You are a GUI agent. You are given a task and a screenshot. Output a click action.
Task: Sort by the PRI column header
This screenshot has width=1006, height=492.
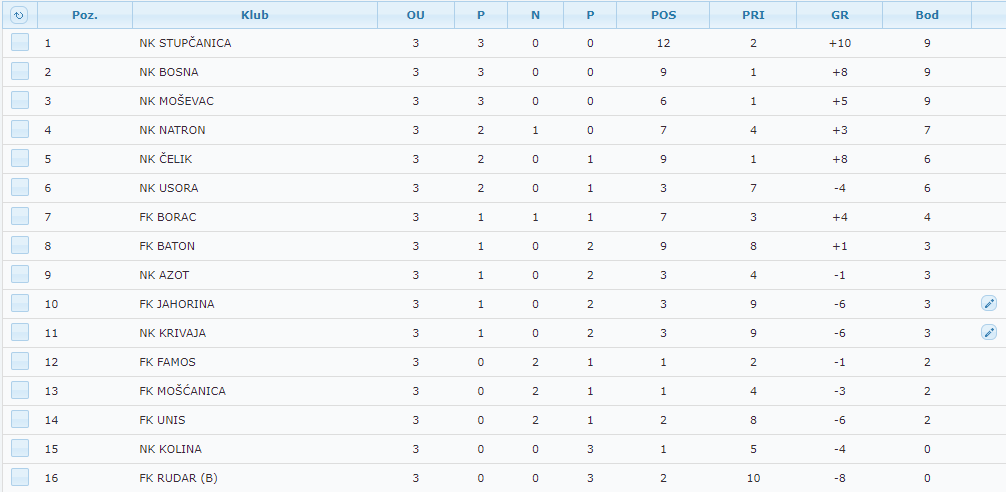(x=753, y=15)
